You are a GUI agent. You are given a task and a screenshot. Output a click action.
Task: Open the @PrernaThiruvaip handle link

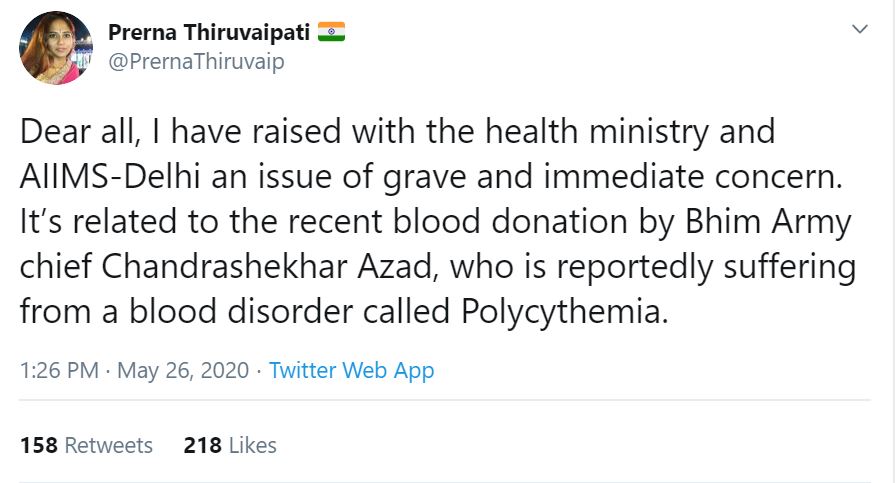[x=195, y=61]
